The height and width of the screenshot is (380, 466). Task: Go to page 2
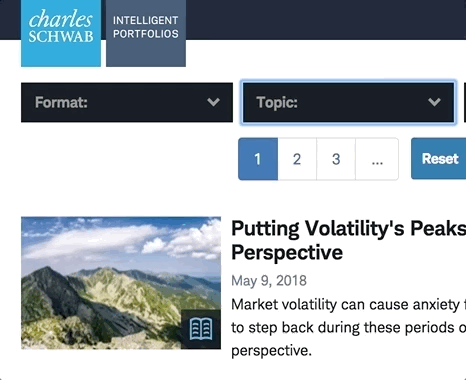pyautogui.click(x=297, y=159)
